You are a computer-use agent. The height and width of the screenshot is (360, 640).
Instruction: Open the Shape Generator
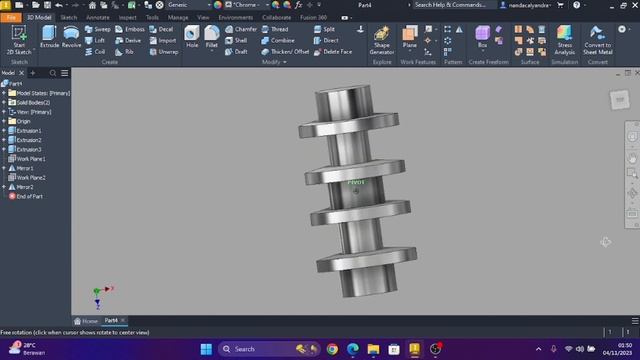tap(382, 40)
